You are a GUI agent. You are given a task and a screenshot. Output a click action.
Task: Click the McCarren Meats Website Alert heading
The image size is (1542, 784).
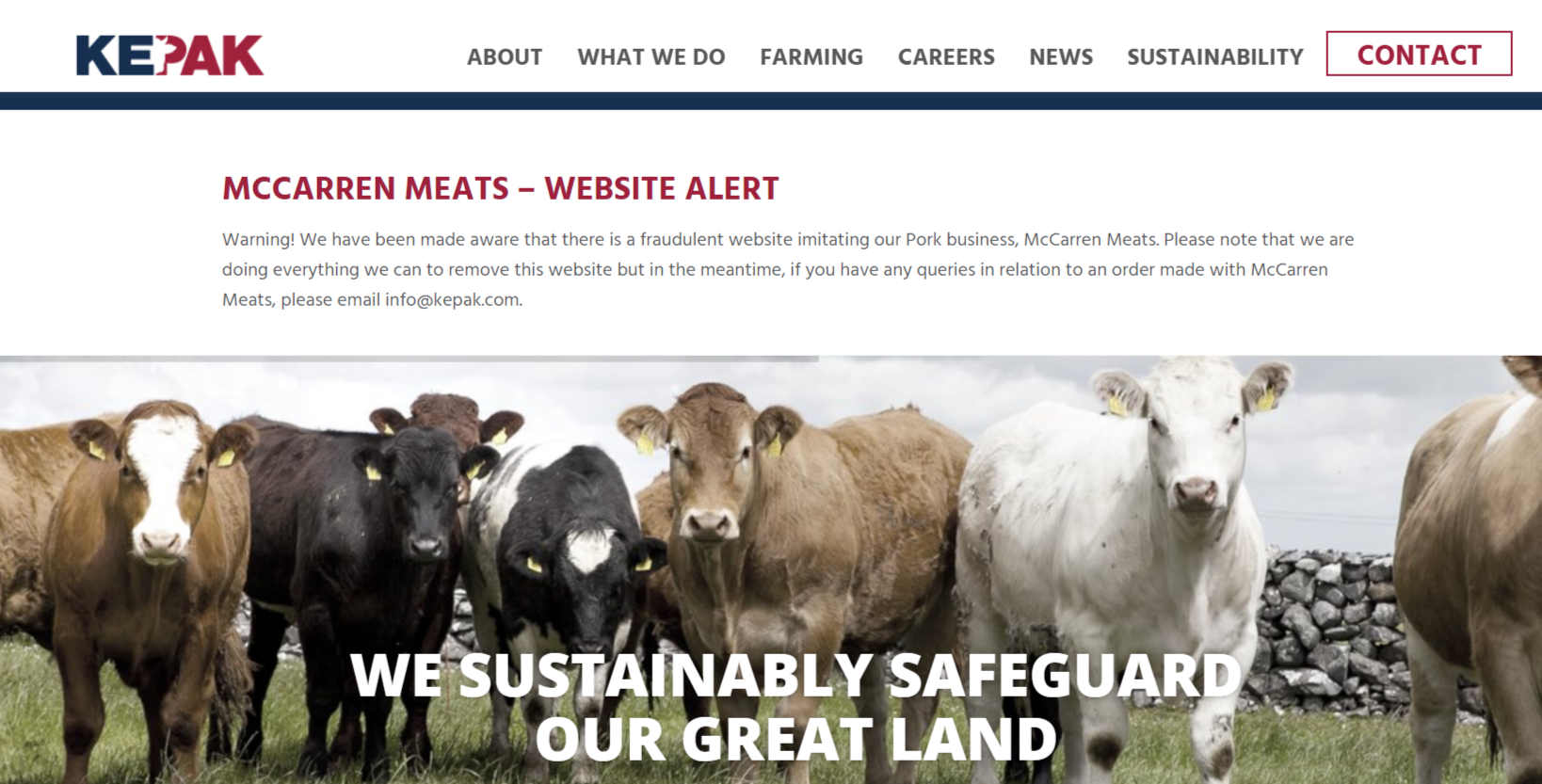point(501,188)
